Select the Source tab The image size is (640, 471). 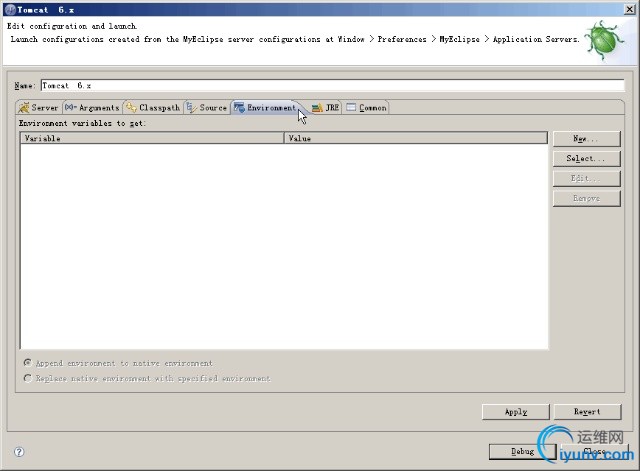click(x=207, y=107)
